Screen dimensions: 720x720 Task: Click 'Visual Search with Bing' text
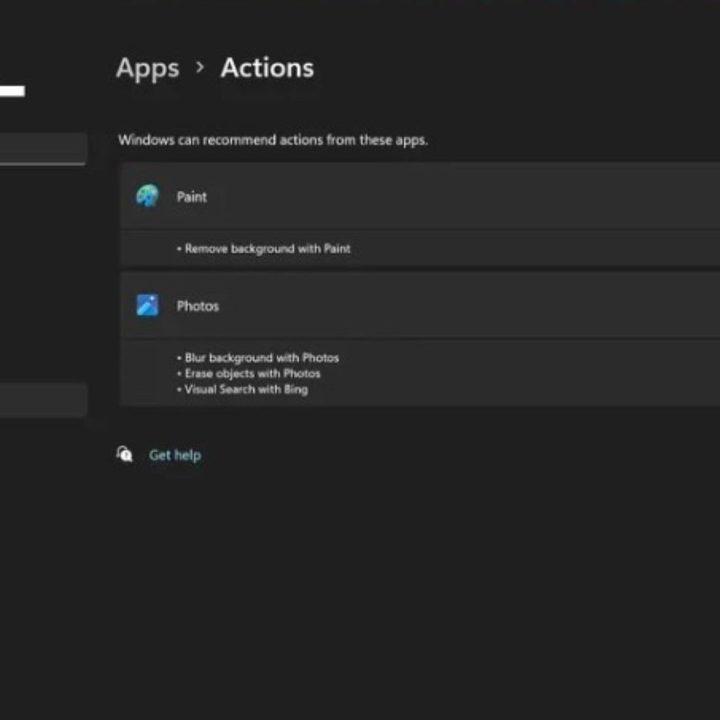(x=246, y=389)
